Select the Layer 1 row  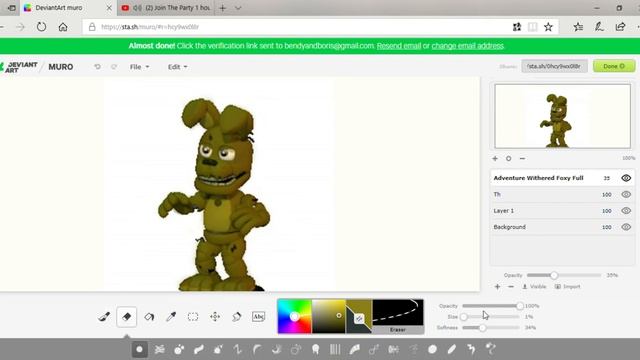pyautogui.click(x=562, y=211)
